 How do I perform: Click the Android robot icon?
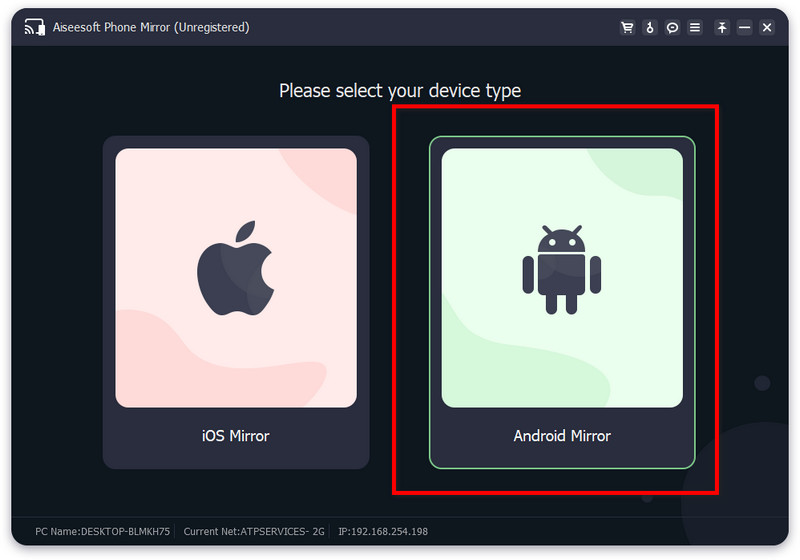pyautogui.click(x=562, y=270)
